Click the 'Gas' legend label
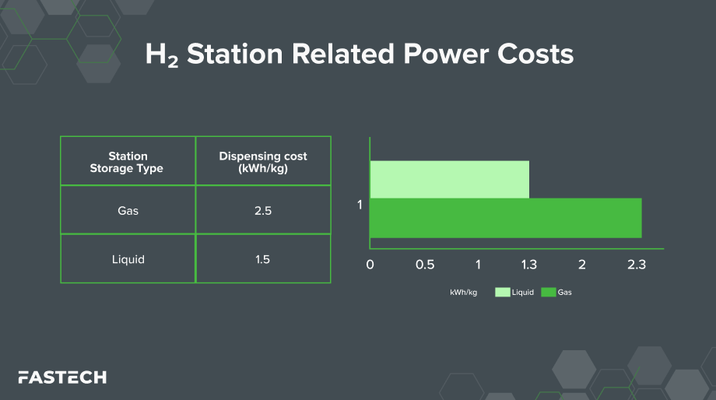The height and width of the screenshot is (400, 716). click(564, 292)
